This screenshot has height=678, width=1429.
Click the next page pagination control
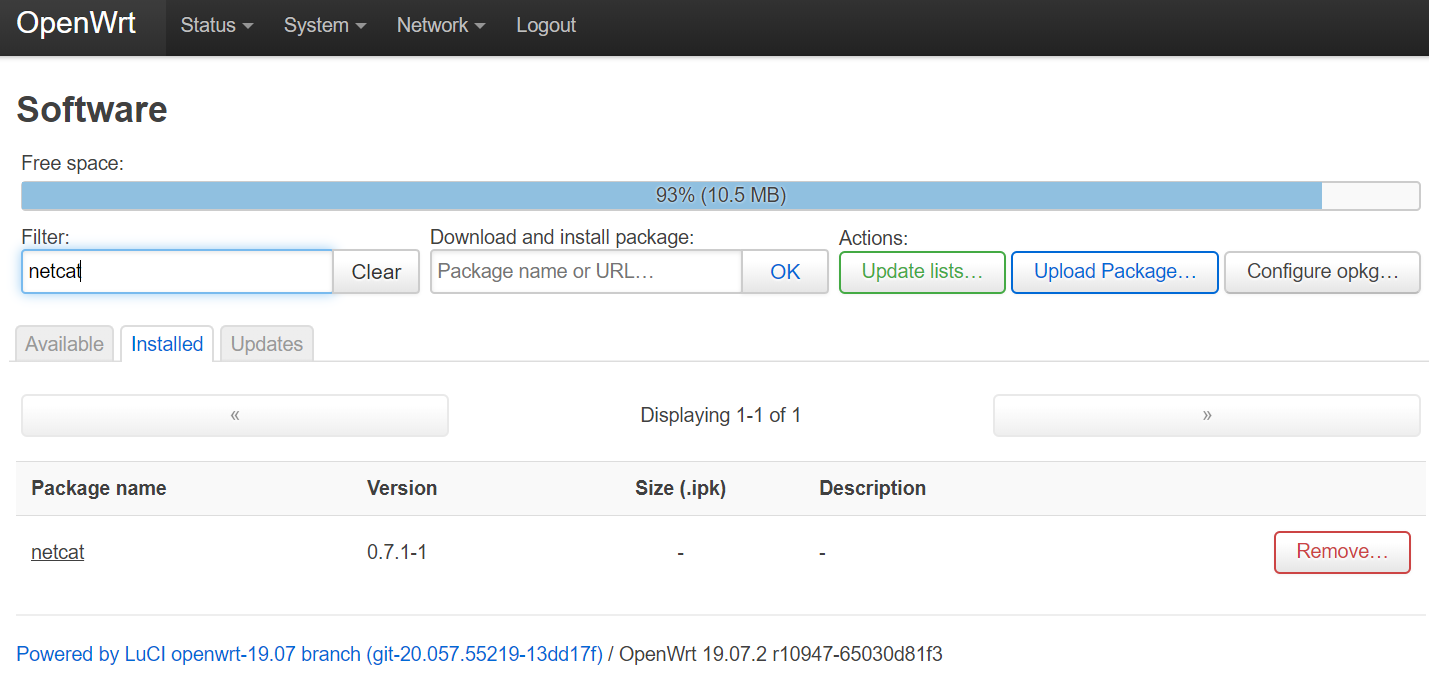click(x=1206, y=414)
